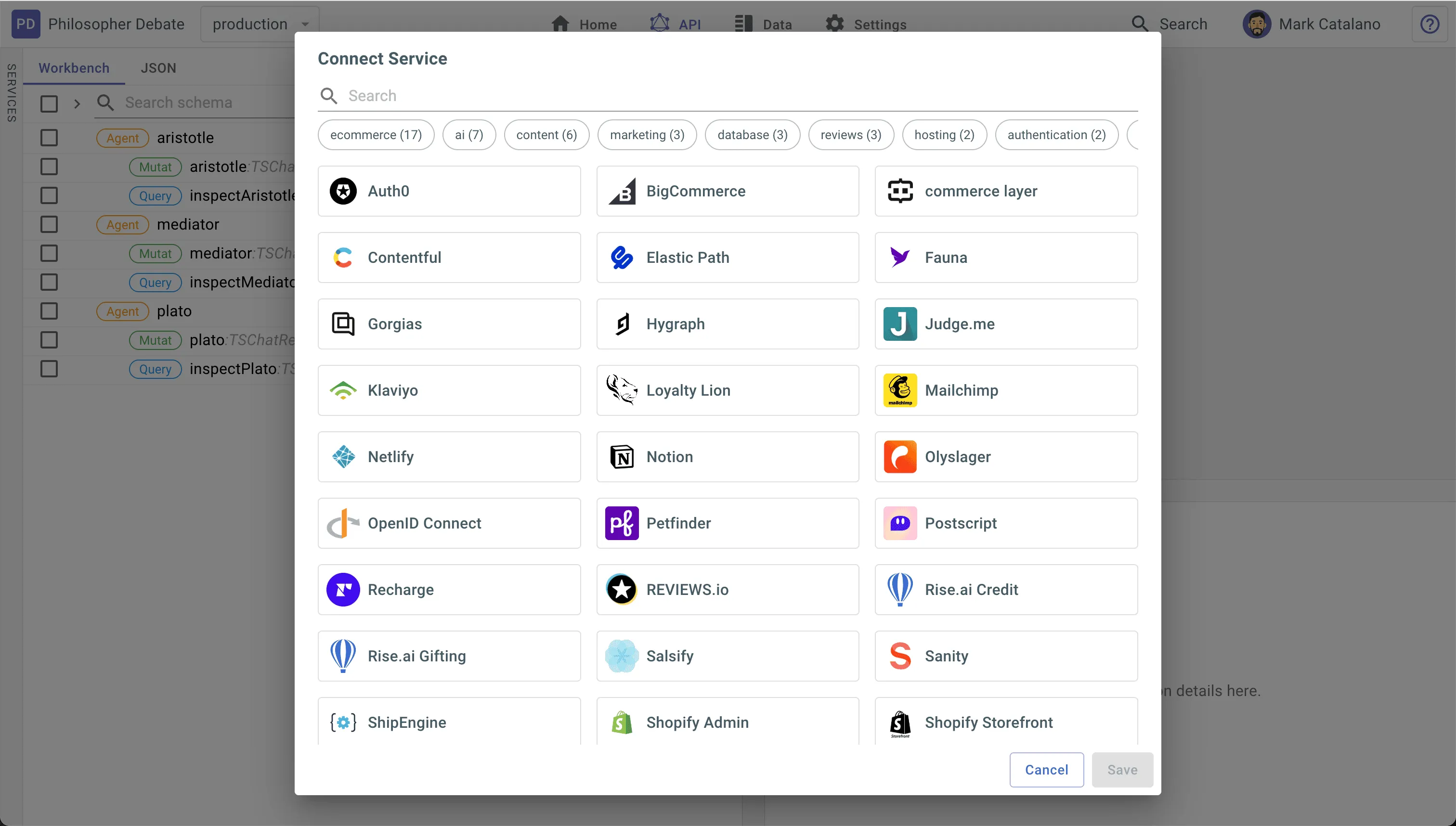Check the aristotle Agent row checkbox

[x=49, y=138]
